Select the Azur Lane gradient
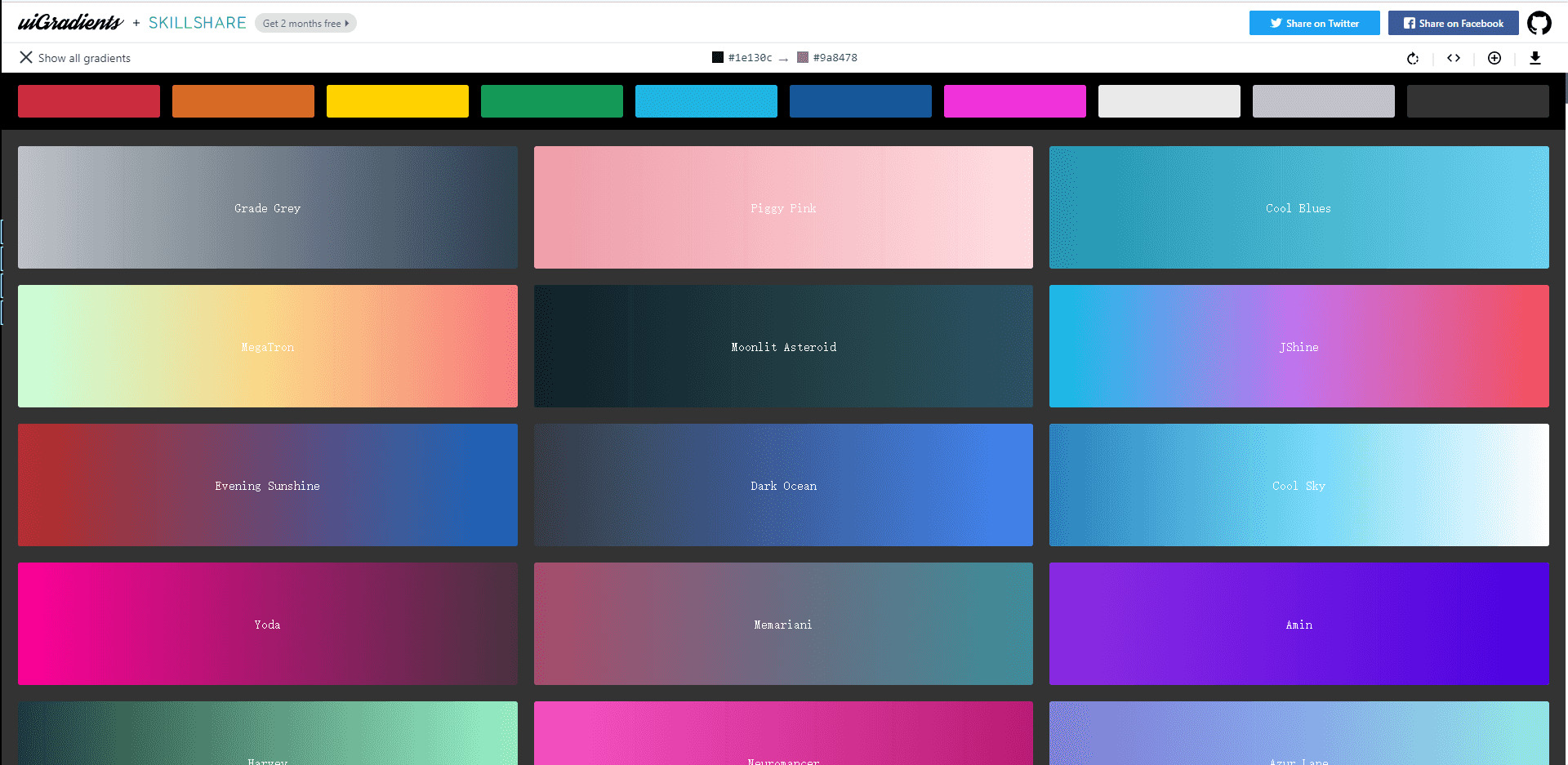Viewport: 1568px width, 765px height. point(1299,733)
